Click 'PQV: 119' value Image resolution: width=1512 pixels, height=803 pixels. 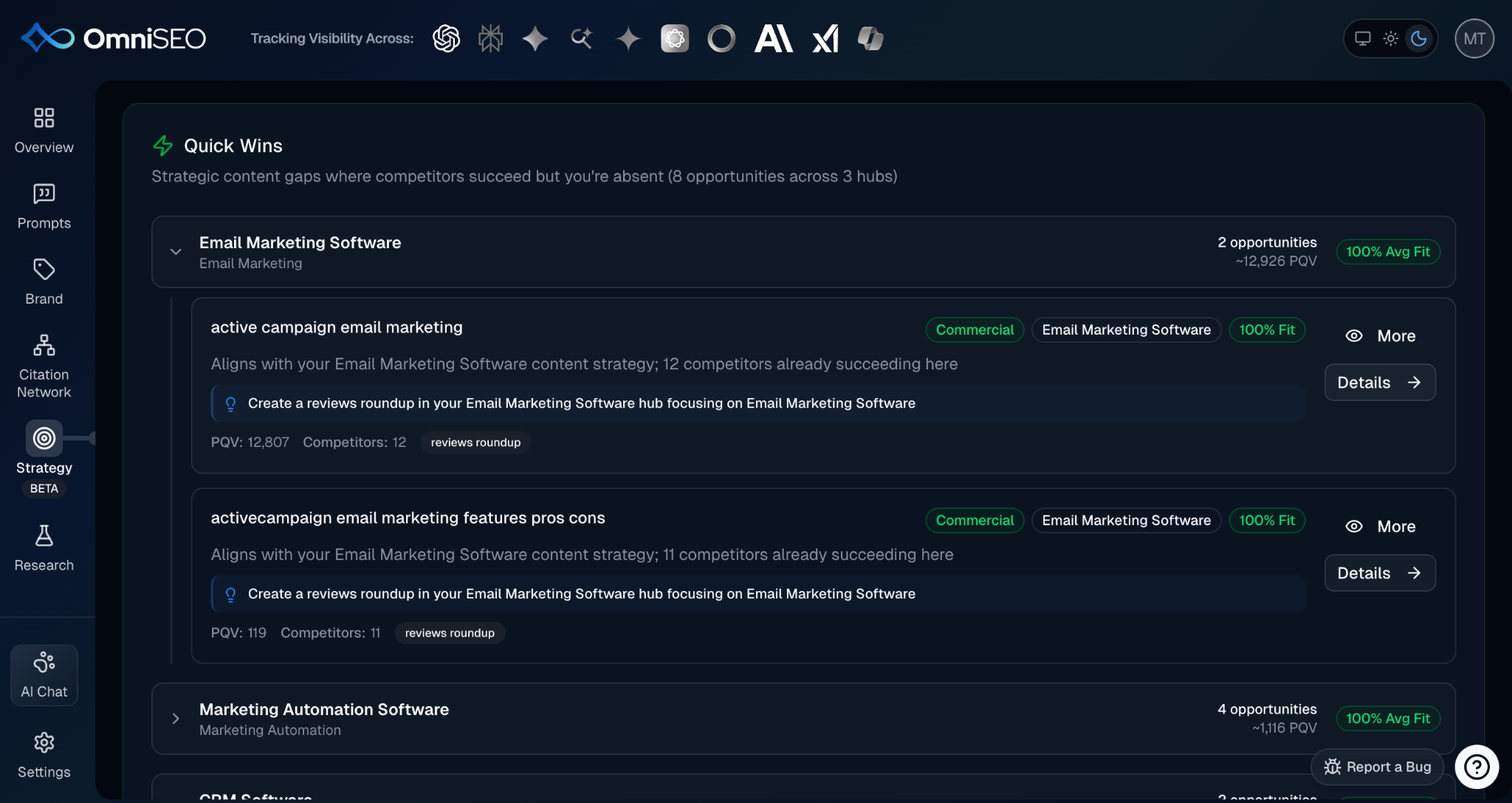click(238, 633)
